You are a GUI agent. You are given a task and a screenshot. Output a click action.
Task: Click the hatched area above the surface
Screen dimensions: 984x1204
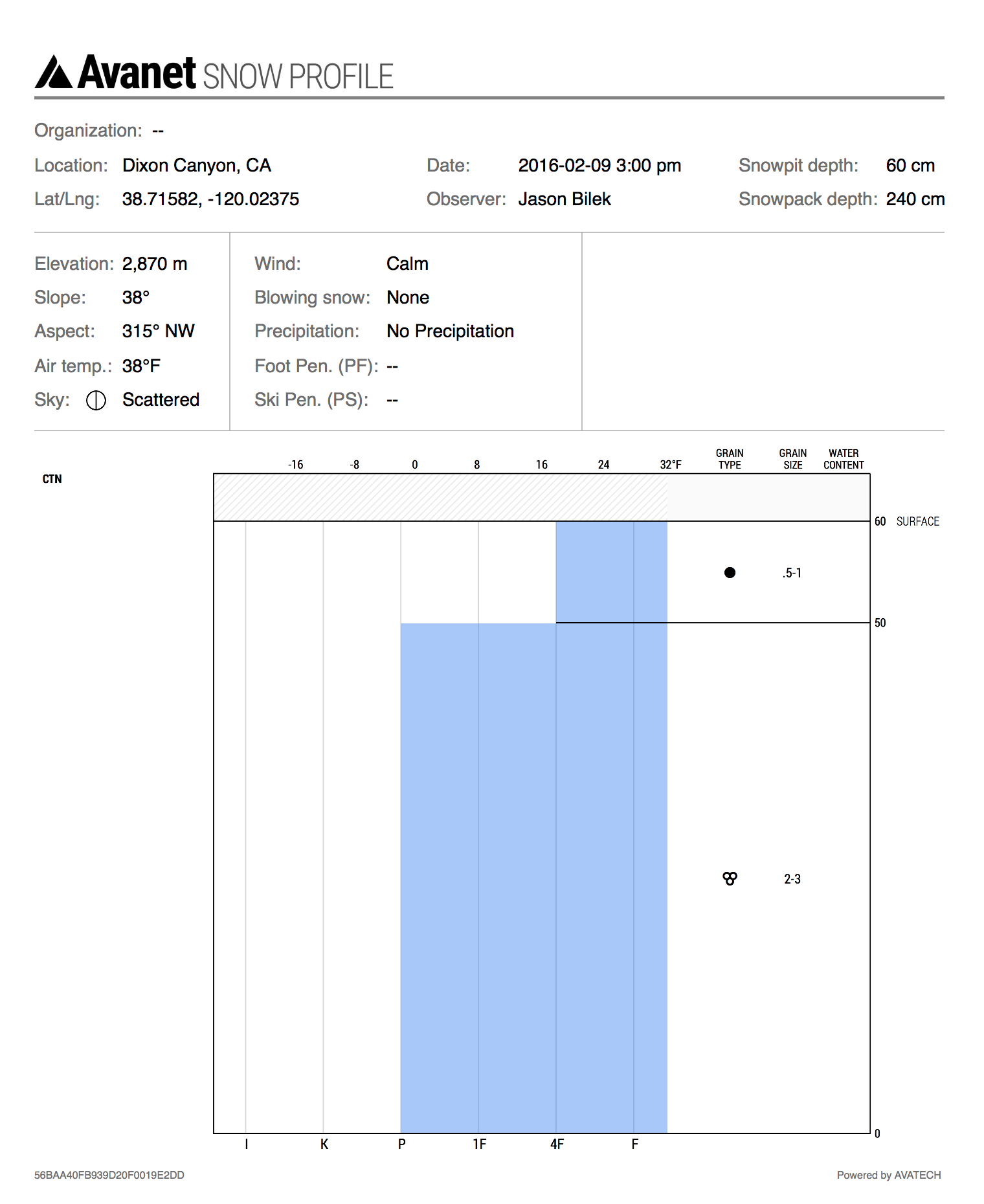[440, 497]
